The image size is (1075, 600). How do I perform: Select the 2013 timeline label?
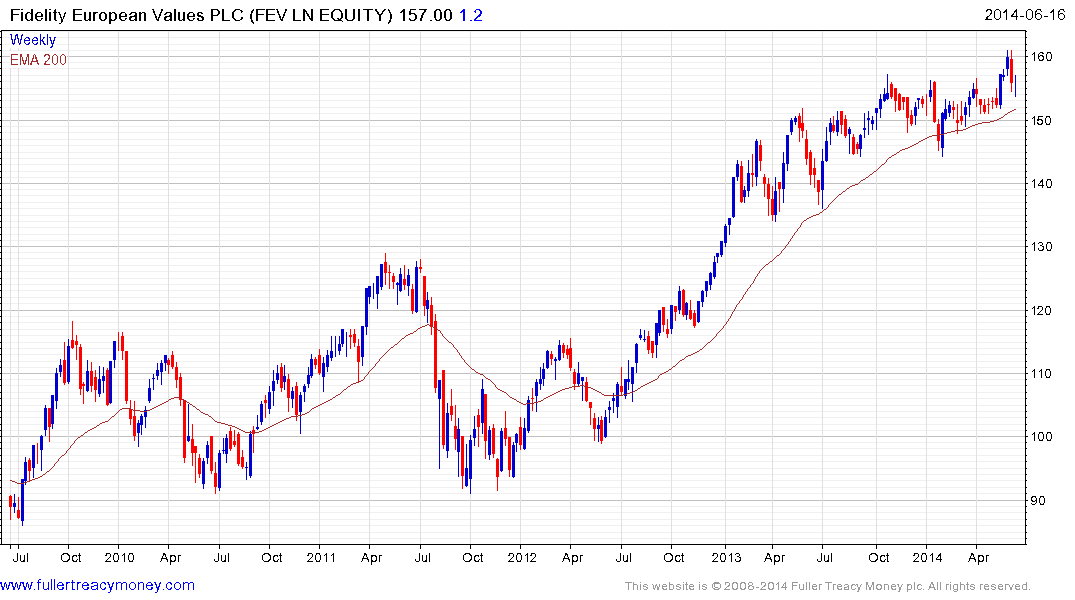point(726,557)
